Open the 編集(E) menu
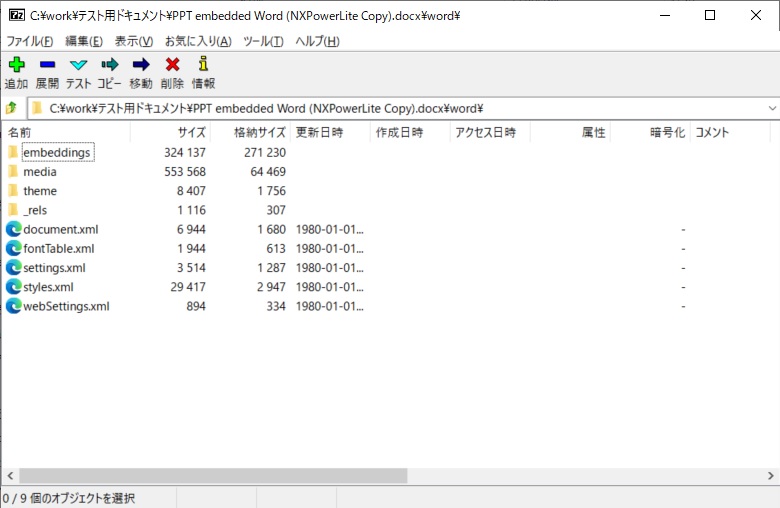The image size is (780, 508). click(x=84, y=41)
